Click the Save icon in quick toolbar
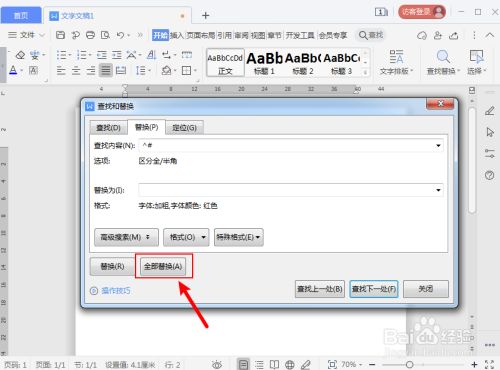This screenshot has width=500, height=370. pyautogui.click(x=60, y=35)
